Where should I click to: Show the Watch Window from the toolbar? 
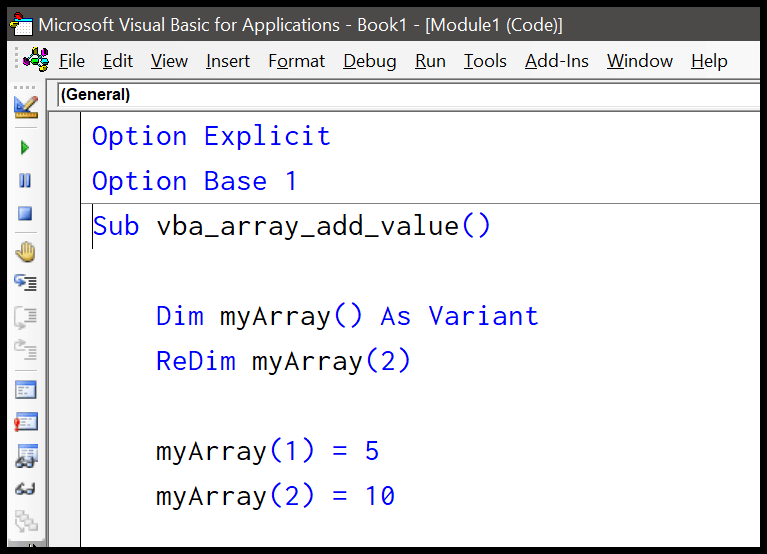25,456
